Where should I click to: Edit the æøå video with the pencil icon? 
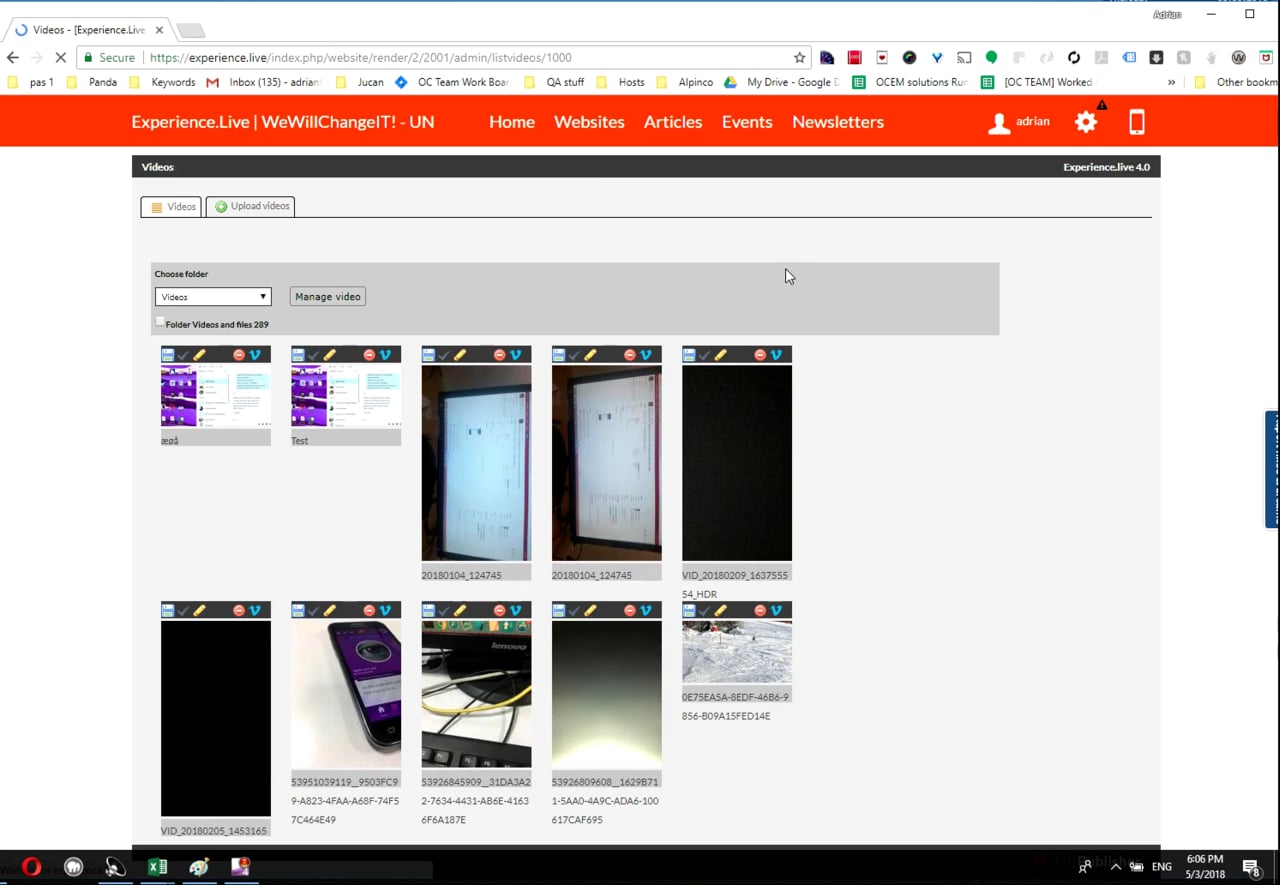coord(200,355)
